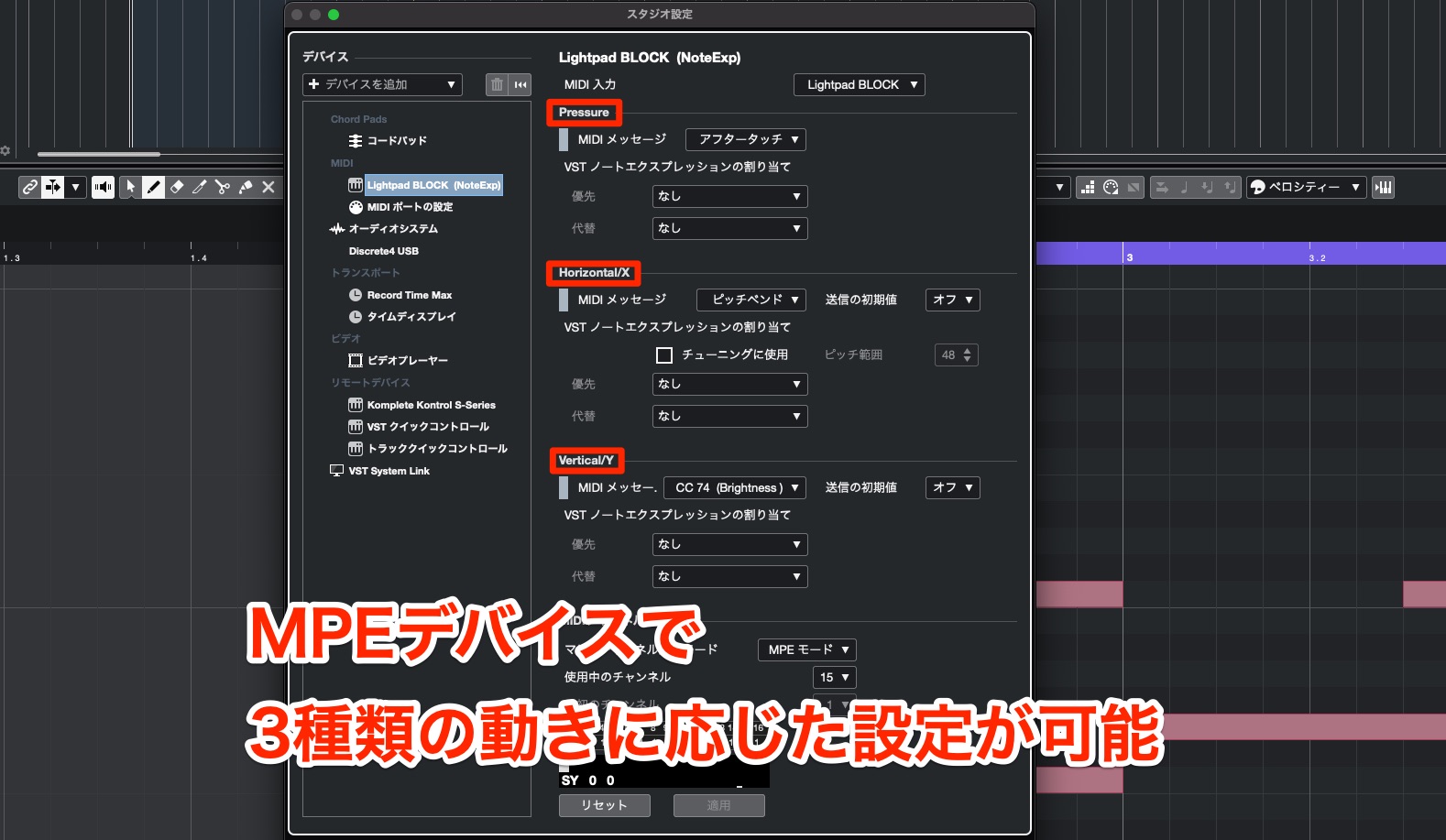Viewport: 1446px width, 840px height.
Task: Open Pressure 代替 assignment dropdown
Action: [x=730, y=228]
